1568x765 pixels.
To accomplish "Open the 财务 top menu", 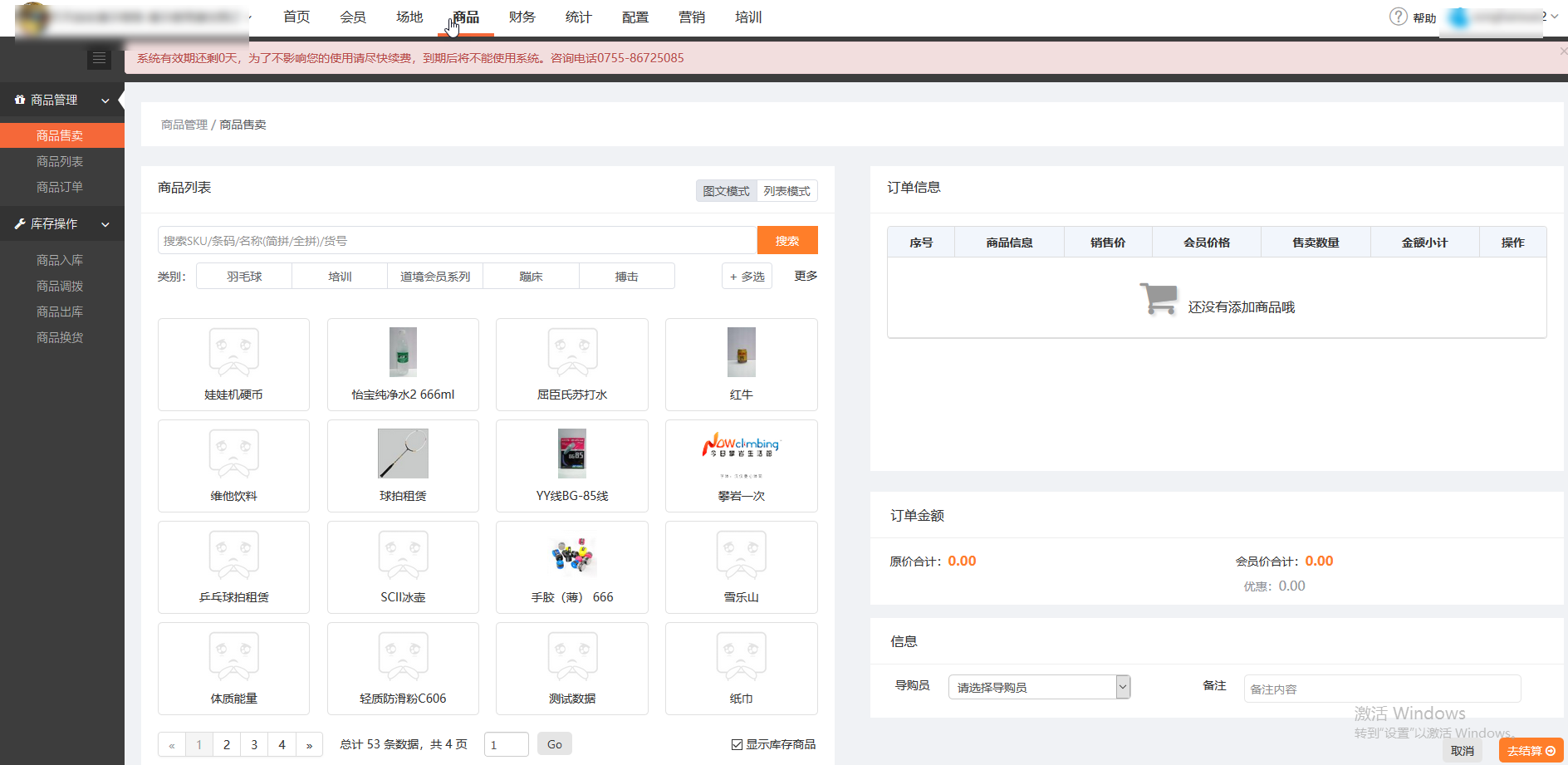I will [522, 17].
